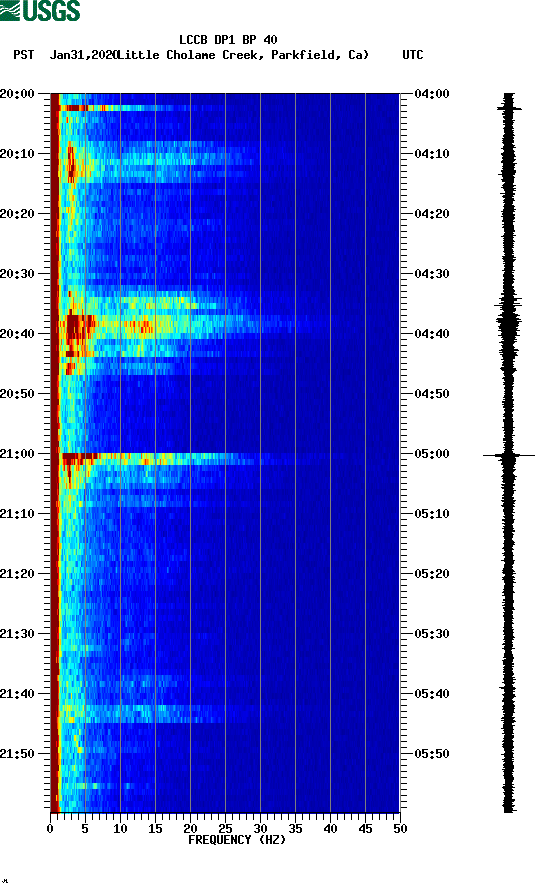Click the '10' frequency axis label

point(120,829)
